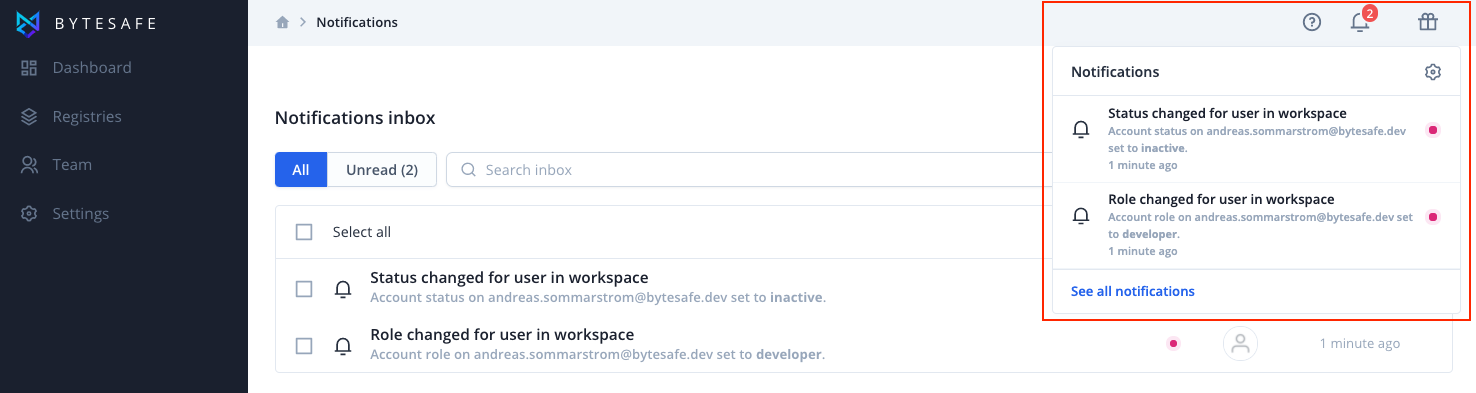Click the Notifications breadcrumb text
Image resolution: width=1476 pixels, height=393 pixels.
pyautogui.click(x=357, y=22)
